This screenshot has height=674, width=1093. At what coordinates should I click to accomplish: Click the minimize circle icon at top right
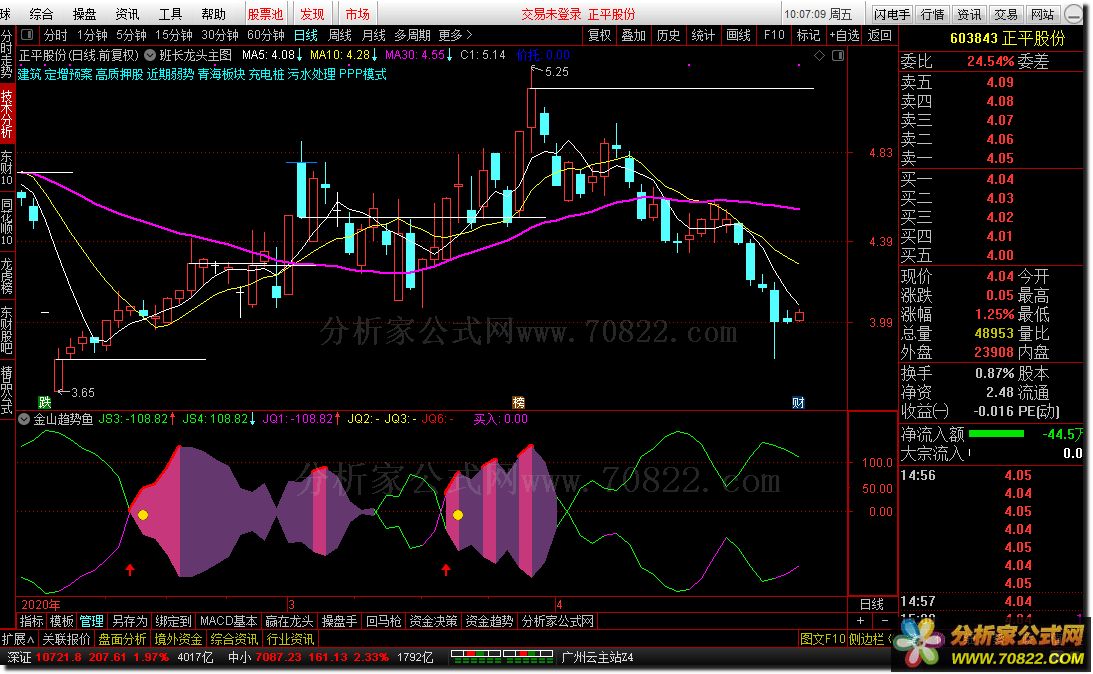point(1075,14)
